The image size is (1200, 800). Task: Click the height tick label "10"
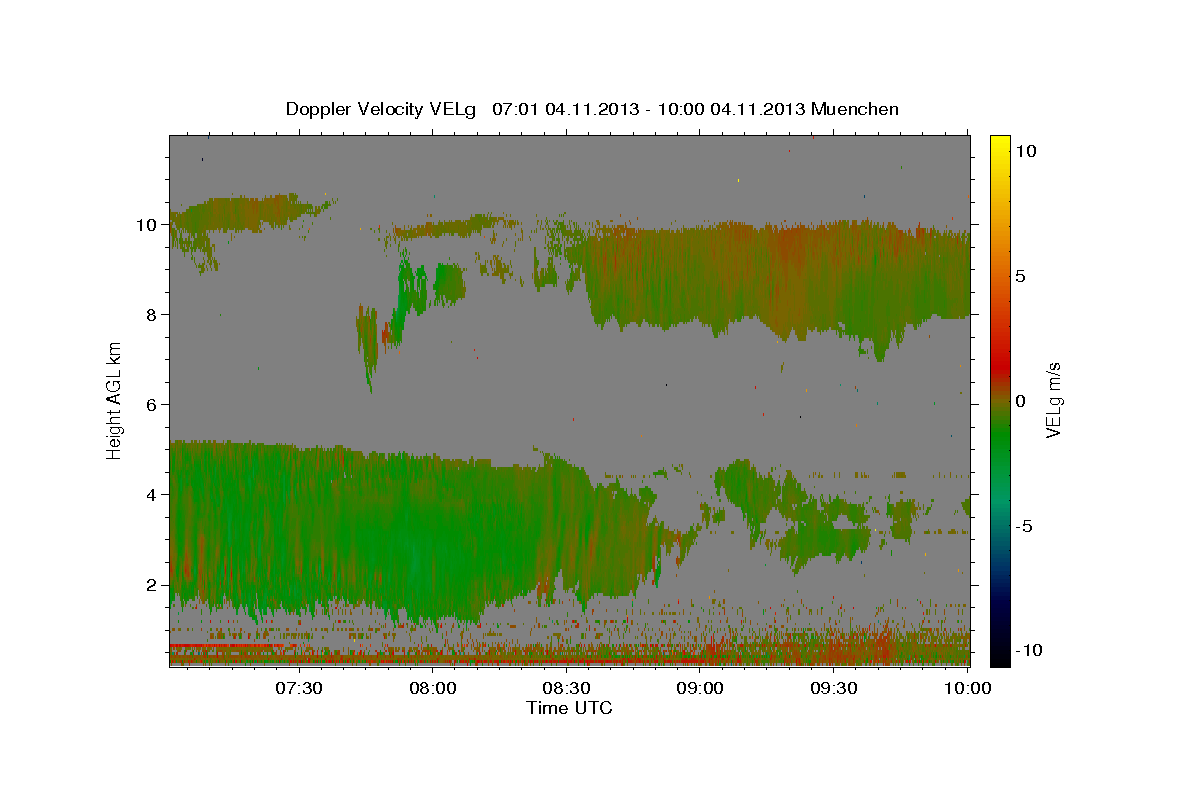148,225
